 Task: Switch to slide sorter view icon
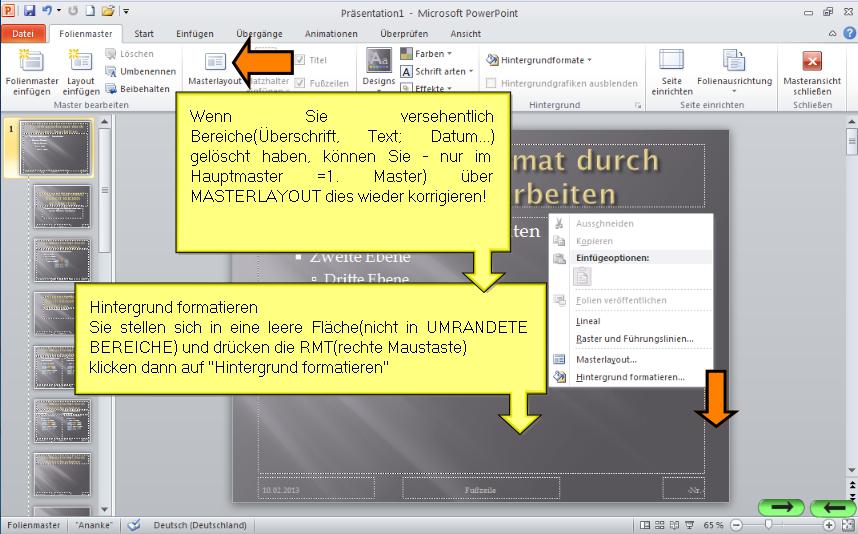pyautogui.click(x=661, y=525)
